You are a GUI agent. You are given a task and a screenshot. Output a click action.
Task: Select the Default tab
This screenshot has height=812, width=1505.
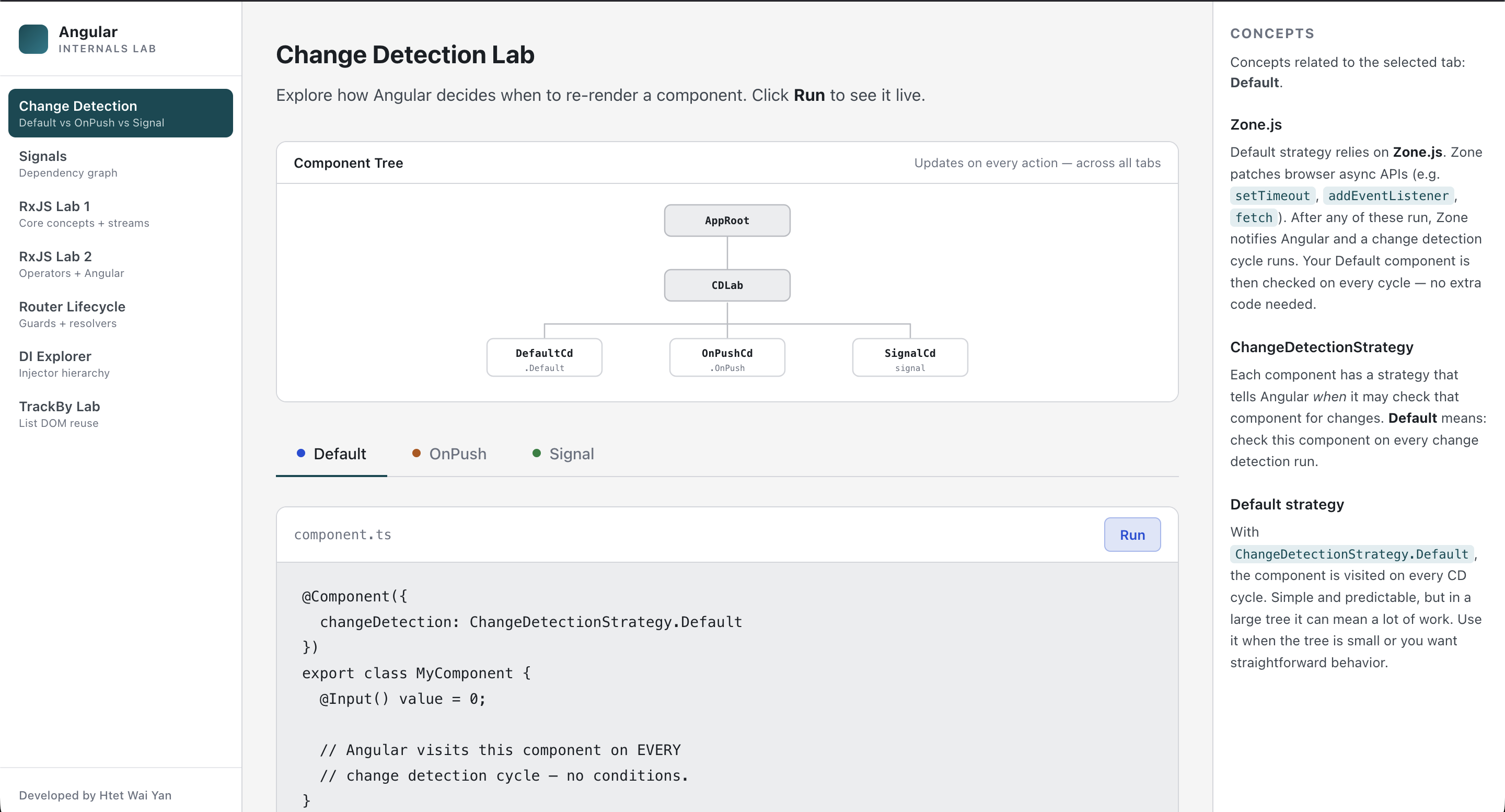point(331,454)
